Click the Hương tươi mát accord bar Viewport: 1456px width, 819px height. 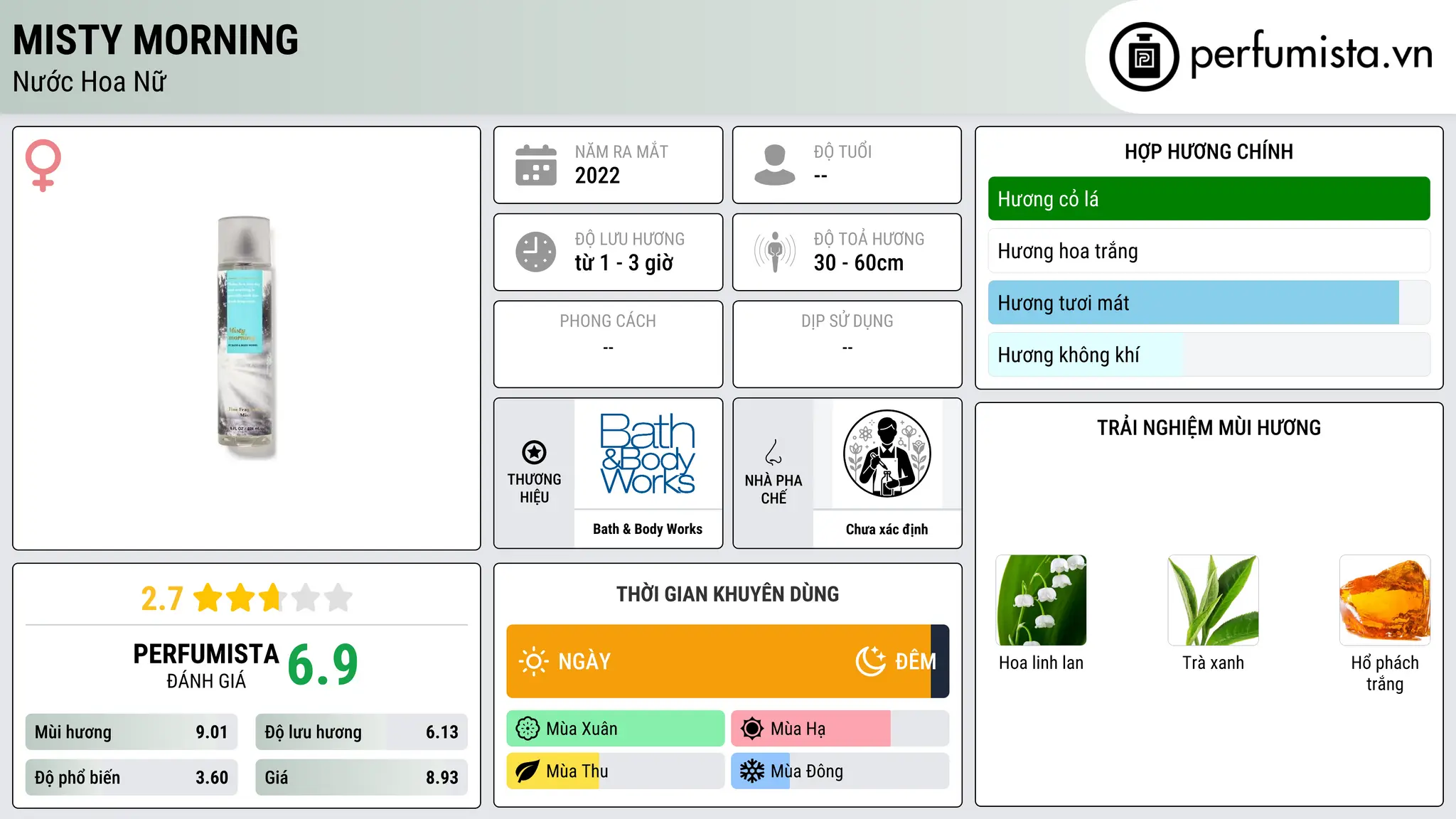point(1209,303)
